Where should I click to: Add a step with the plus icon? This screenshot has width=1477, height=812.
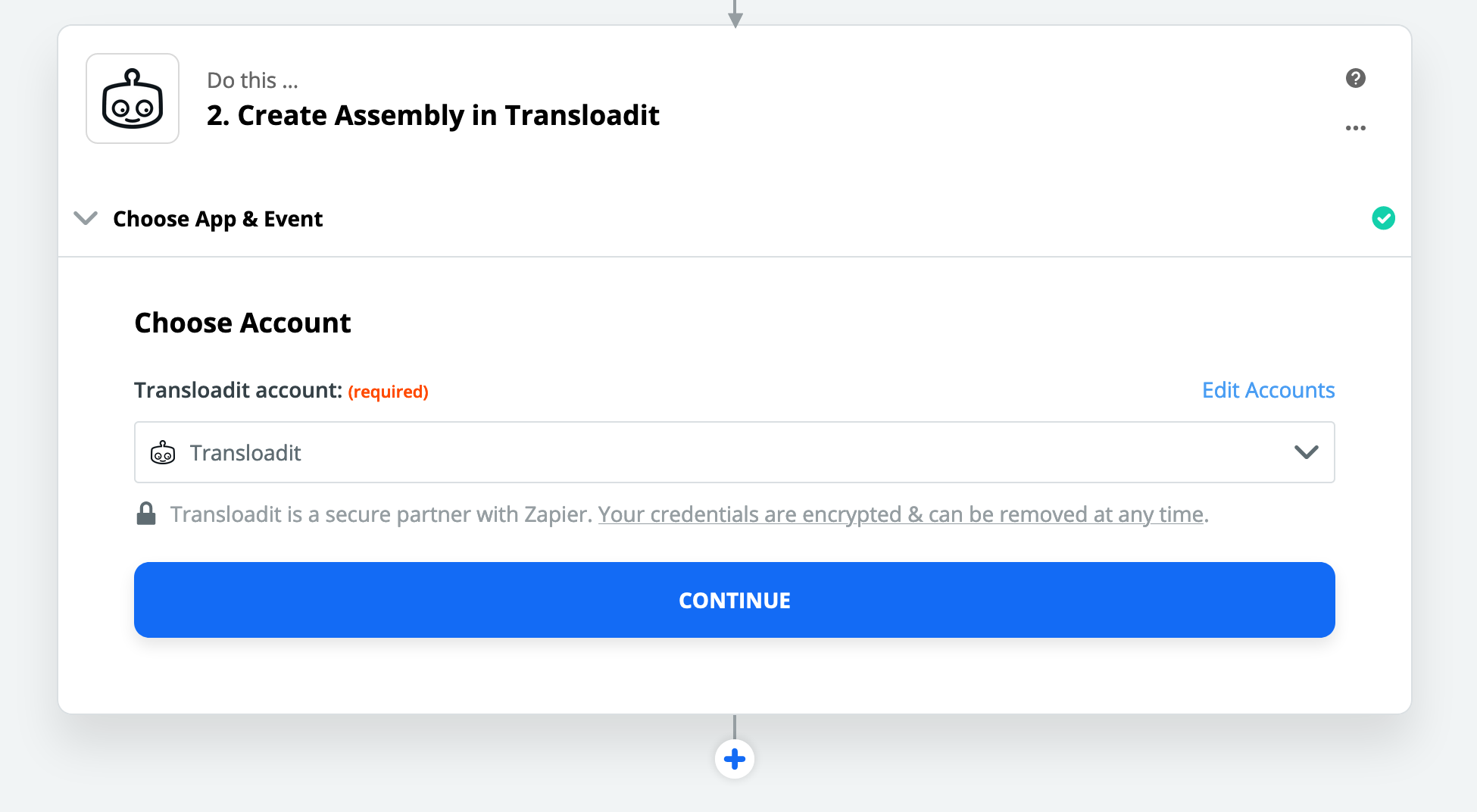(x=734, y=759)
